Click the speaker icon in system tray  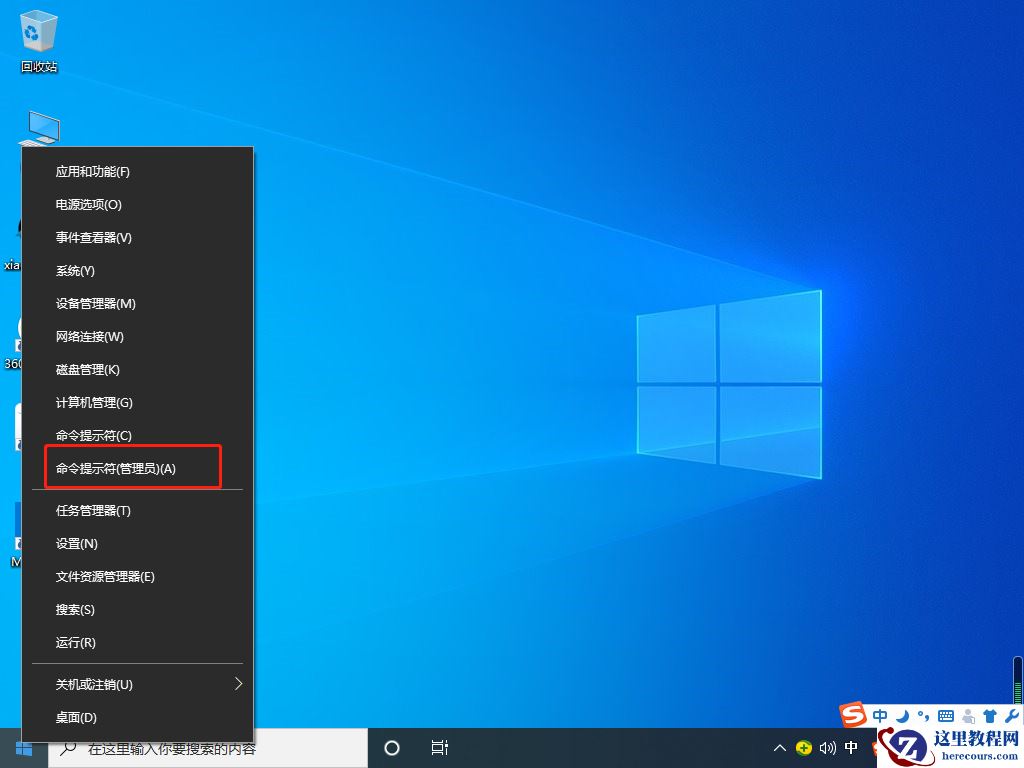pyautogui.click(x=826, y=747)
